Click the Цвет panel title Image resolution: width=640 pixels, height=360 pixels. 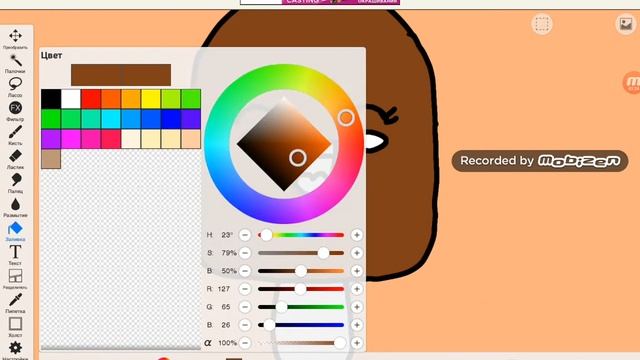[x=51, y=55]
